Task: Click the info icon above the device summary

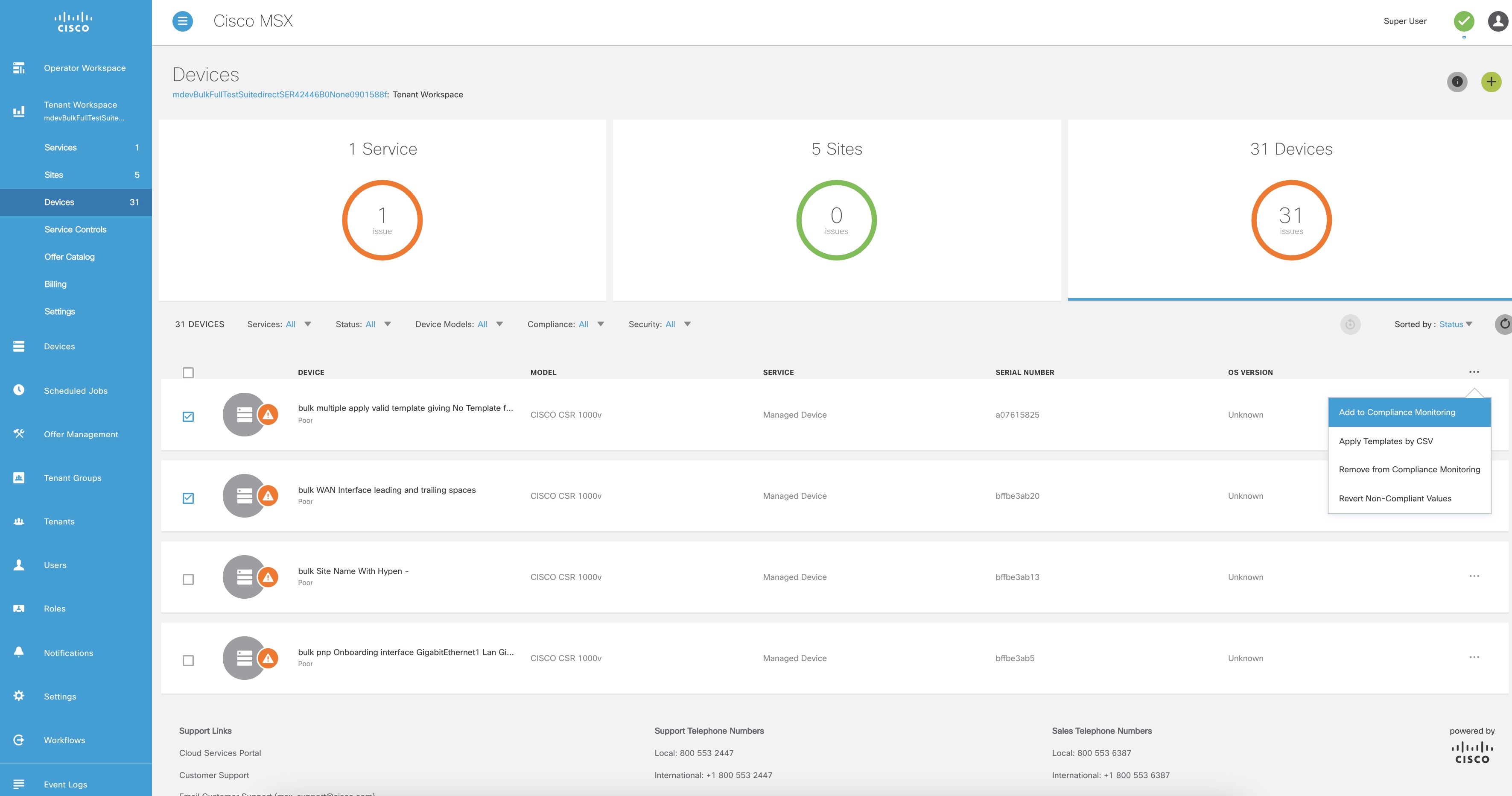Action: [1457, 82]
